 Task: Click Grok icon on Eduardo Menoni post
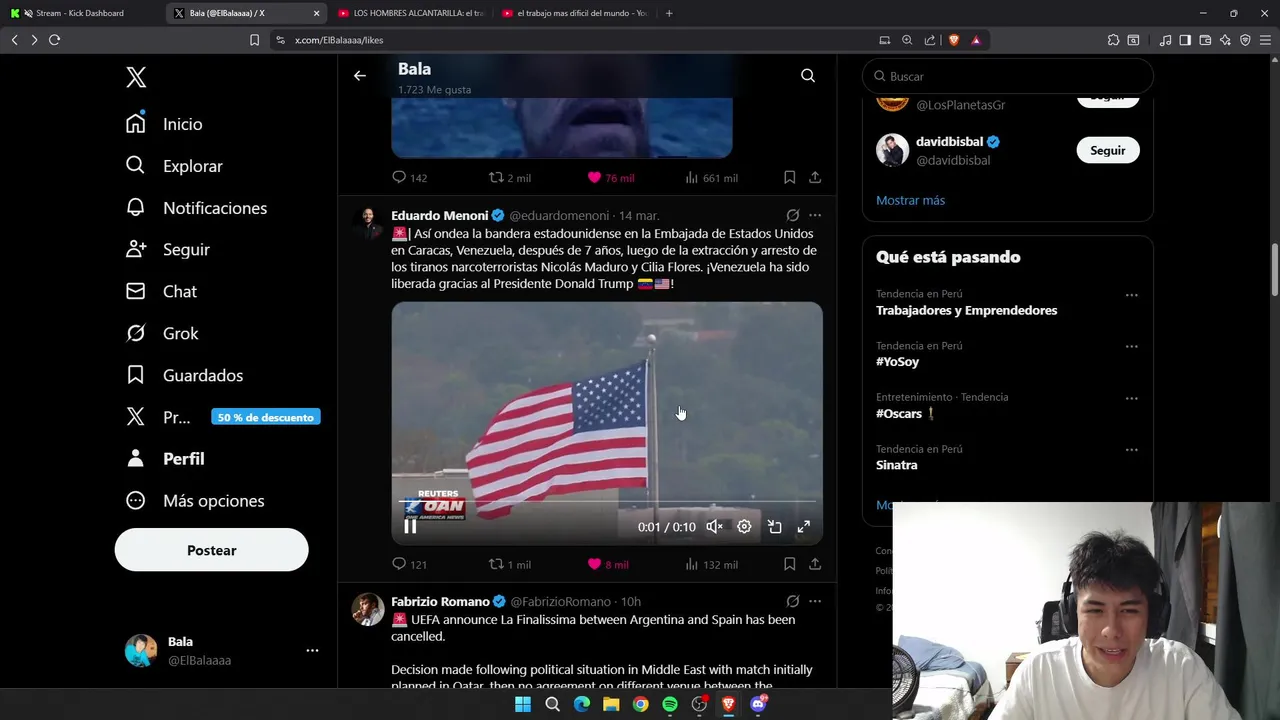point(792,215)
